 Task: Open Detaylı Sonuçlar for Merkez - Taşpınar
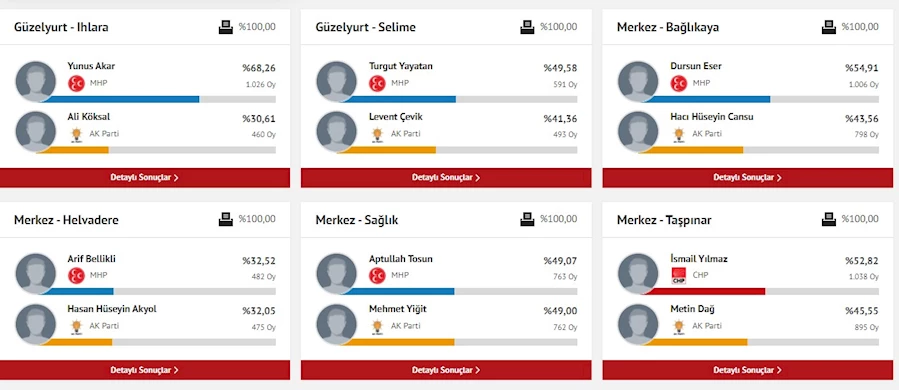(x=748, y=370)
